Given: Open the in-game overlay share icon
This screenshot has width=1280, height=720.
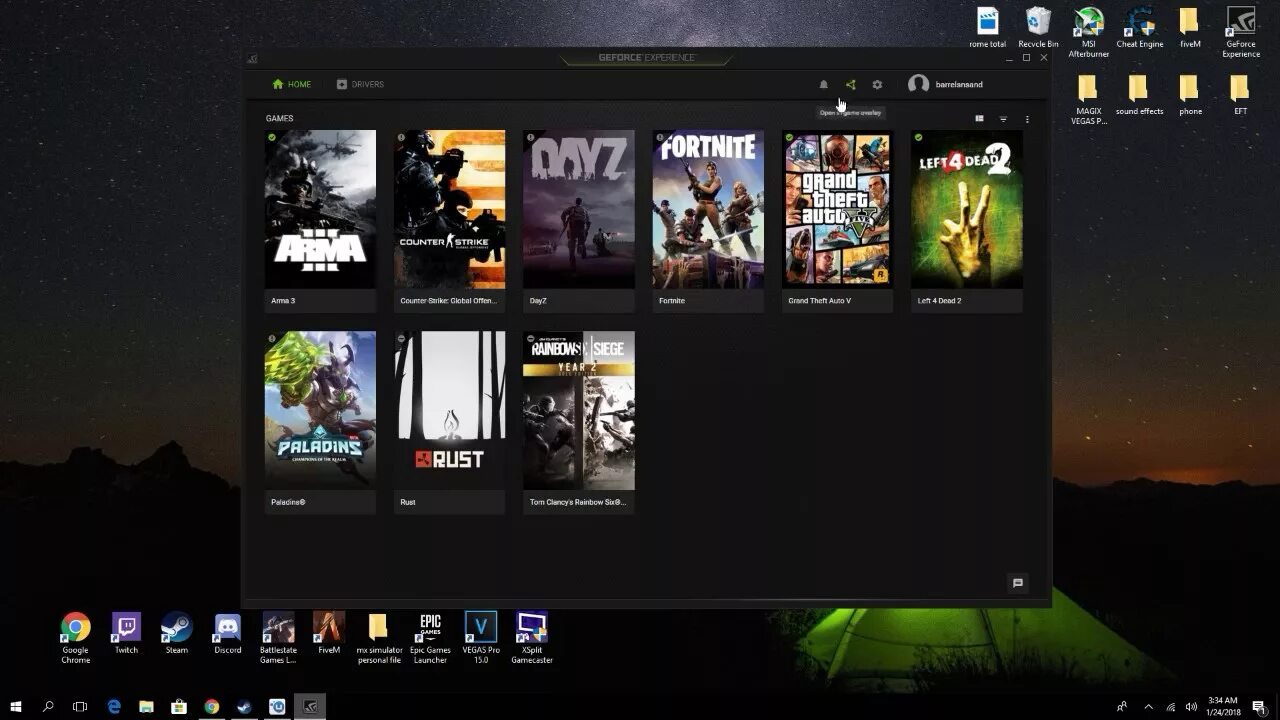Looking at the screenshot, I should (851, 85).
